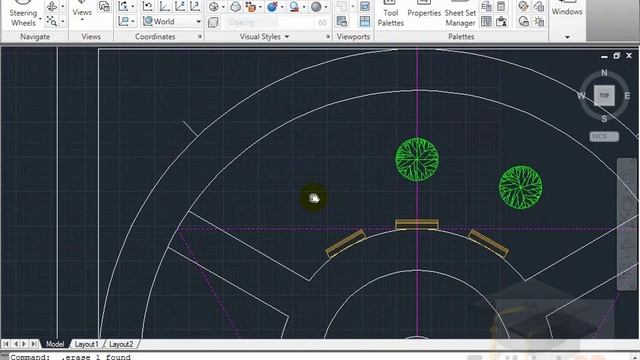640x360 pixels.
Task: Open the Pan tool flyout arrow
Action: click(62, 6)
